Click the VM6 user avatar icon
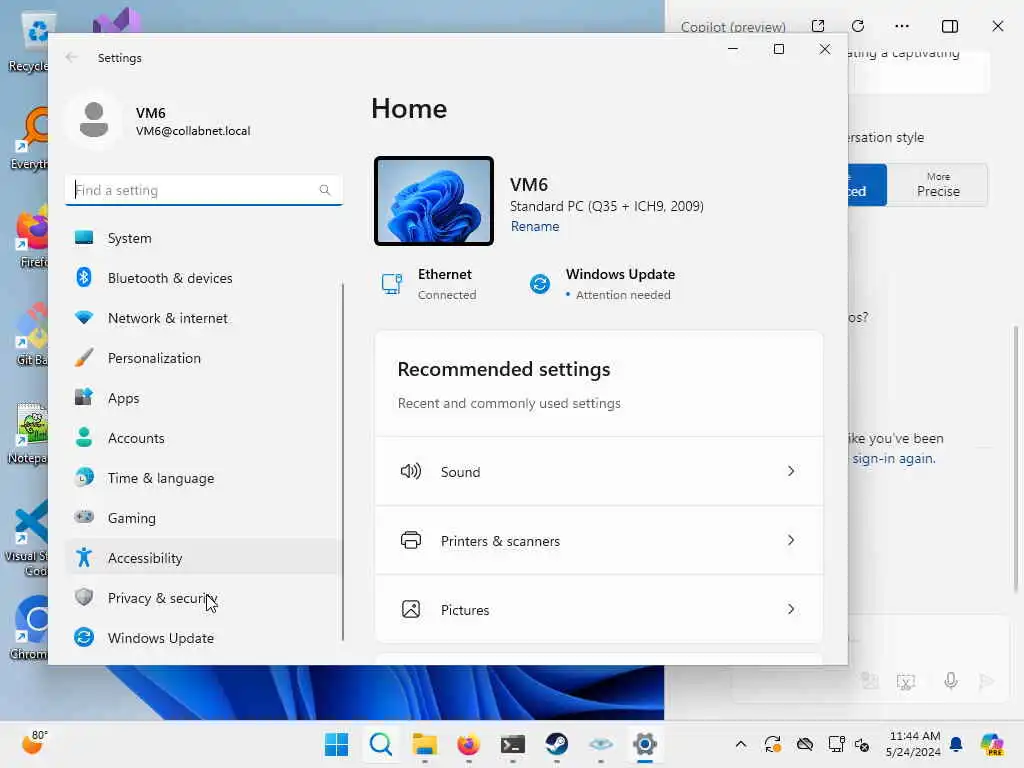 [x=94, y=120]
